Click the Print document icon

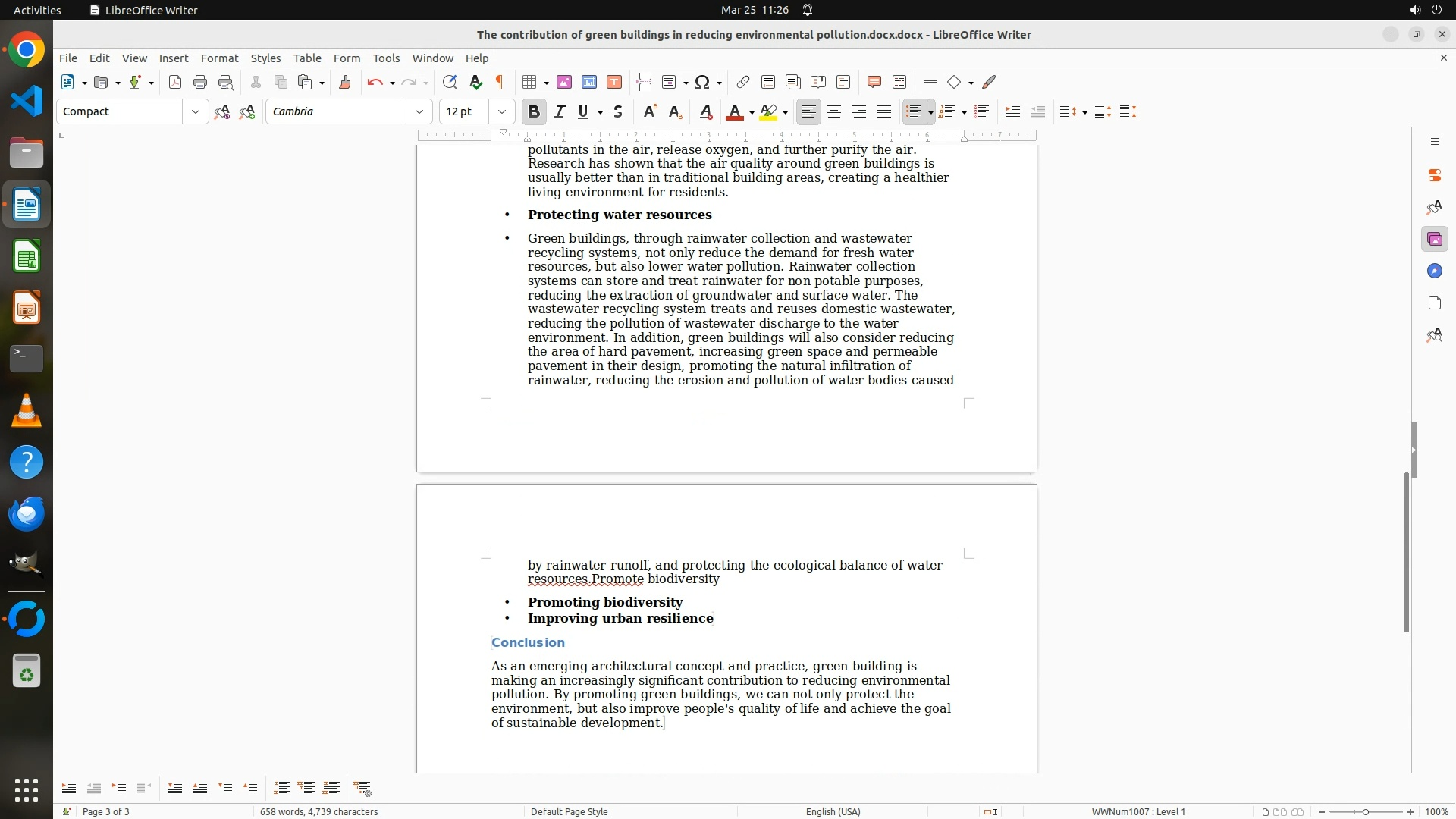[x=200, y=83]
